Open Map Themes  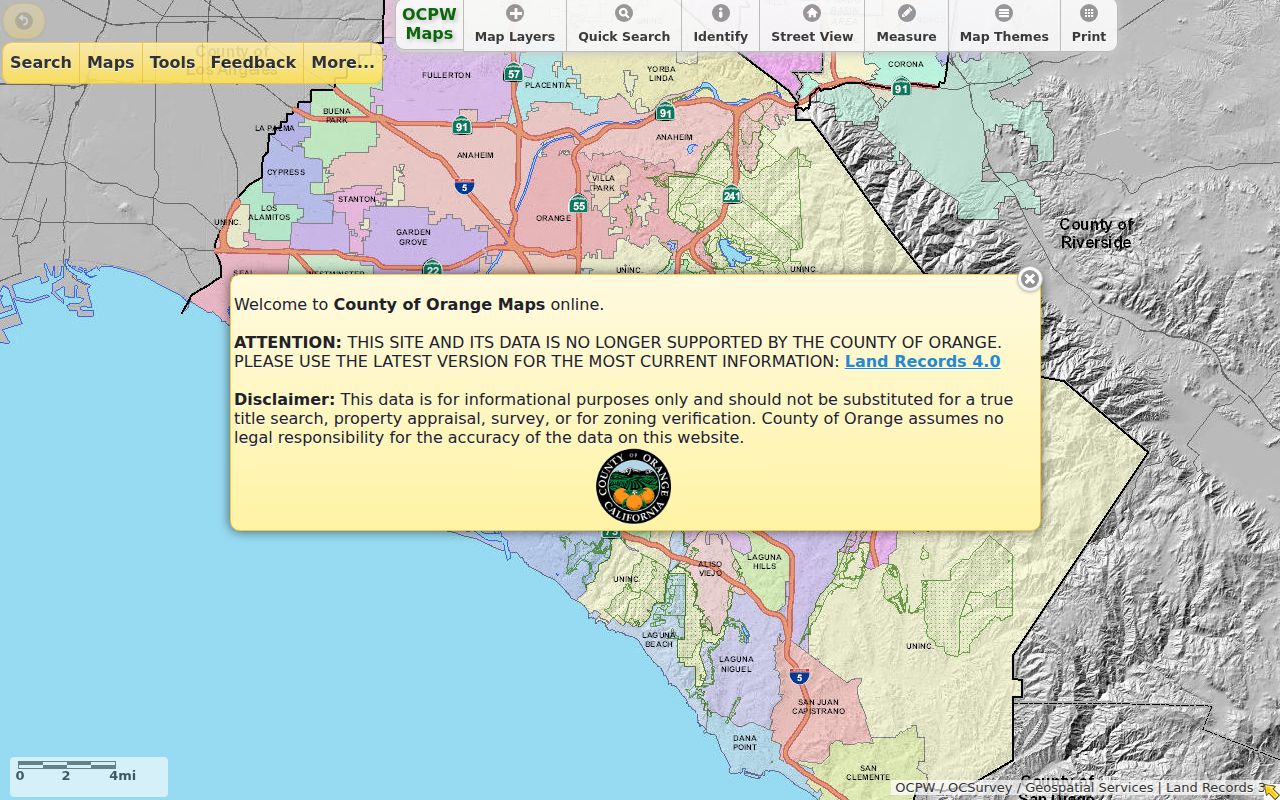pos(1004,25)
